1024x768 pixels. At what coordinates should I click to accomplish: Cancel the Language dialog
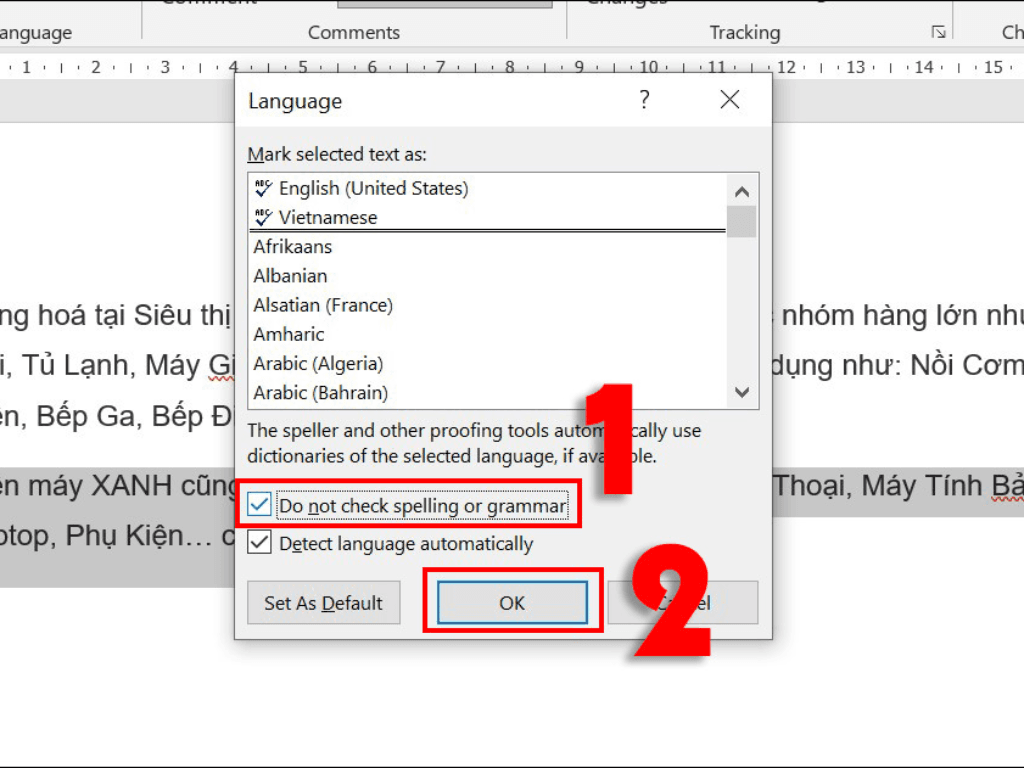[x=683, y=603]
